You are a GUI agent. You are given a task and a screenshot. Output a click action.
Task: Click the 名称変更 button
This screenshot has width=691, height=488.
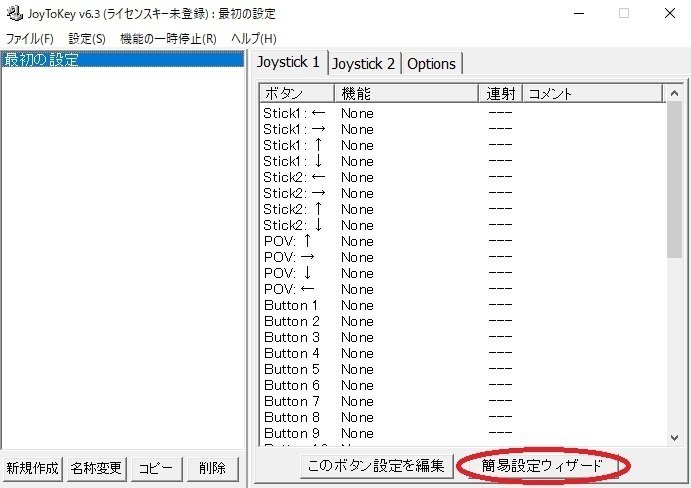click(96, 468)
